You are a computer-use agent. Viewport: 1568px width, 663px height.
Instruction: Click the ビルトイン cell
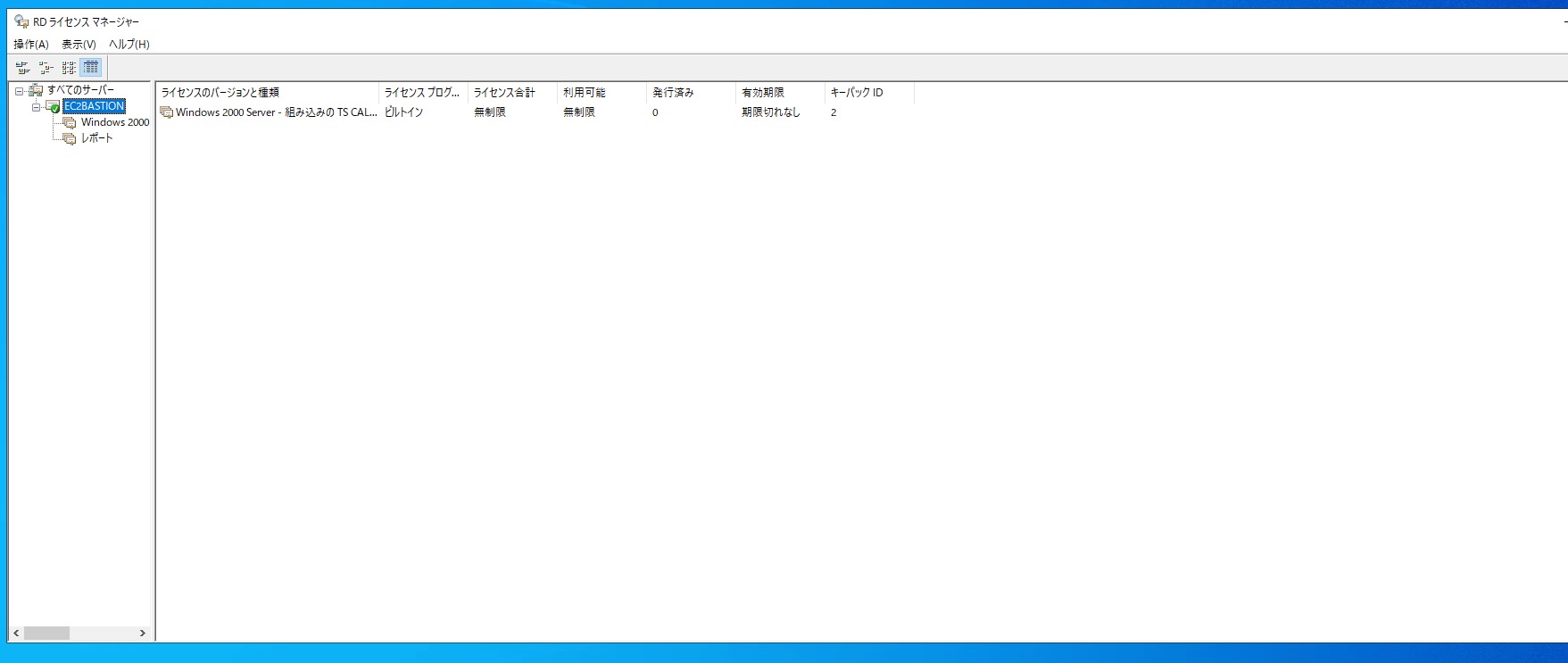pyautogui.click(x=403, y=112)
